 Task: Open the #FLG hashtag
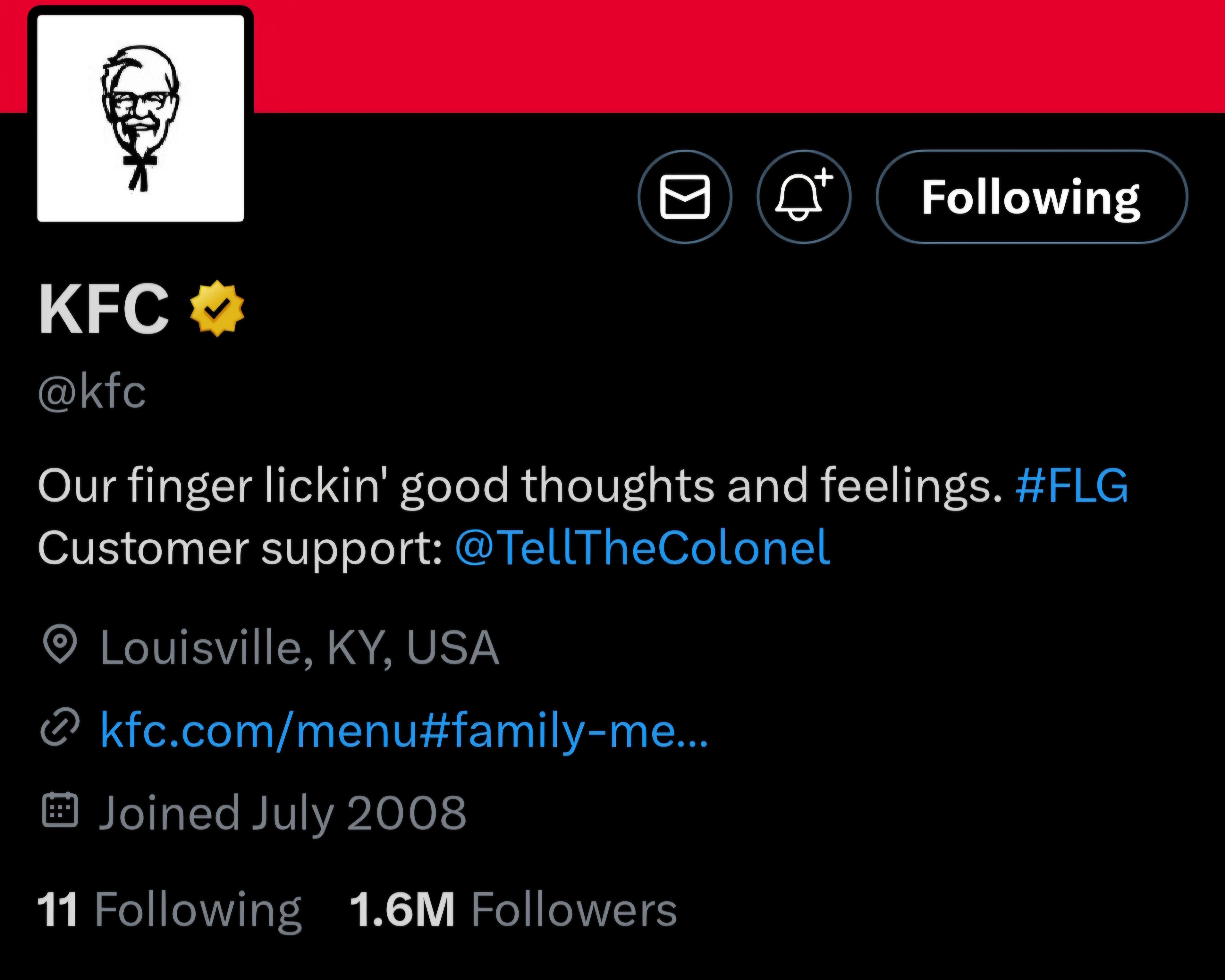tap(1071, 486)
